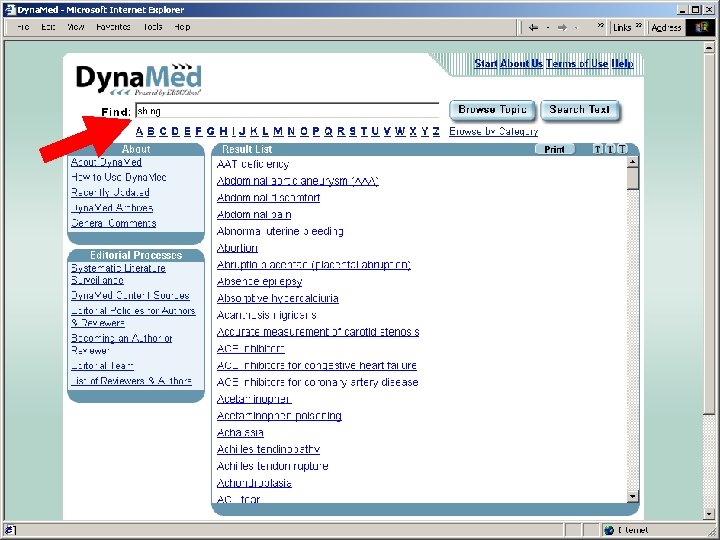Click the medium text size T icon
This screenshot has width=720, height=540.
[x=610, y=149]
